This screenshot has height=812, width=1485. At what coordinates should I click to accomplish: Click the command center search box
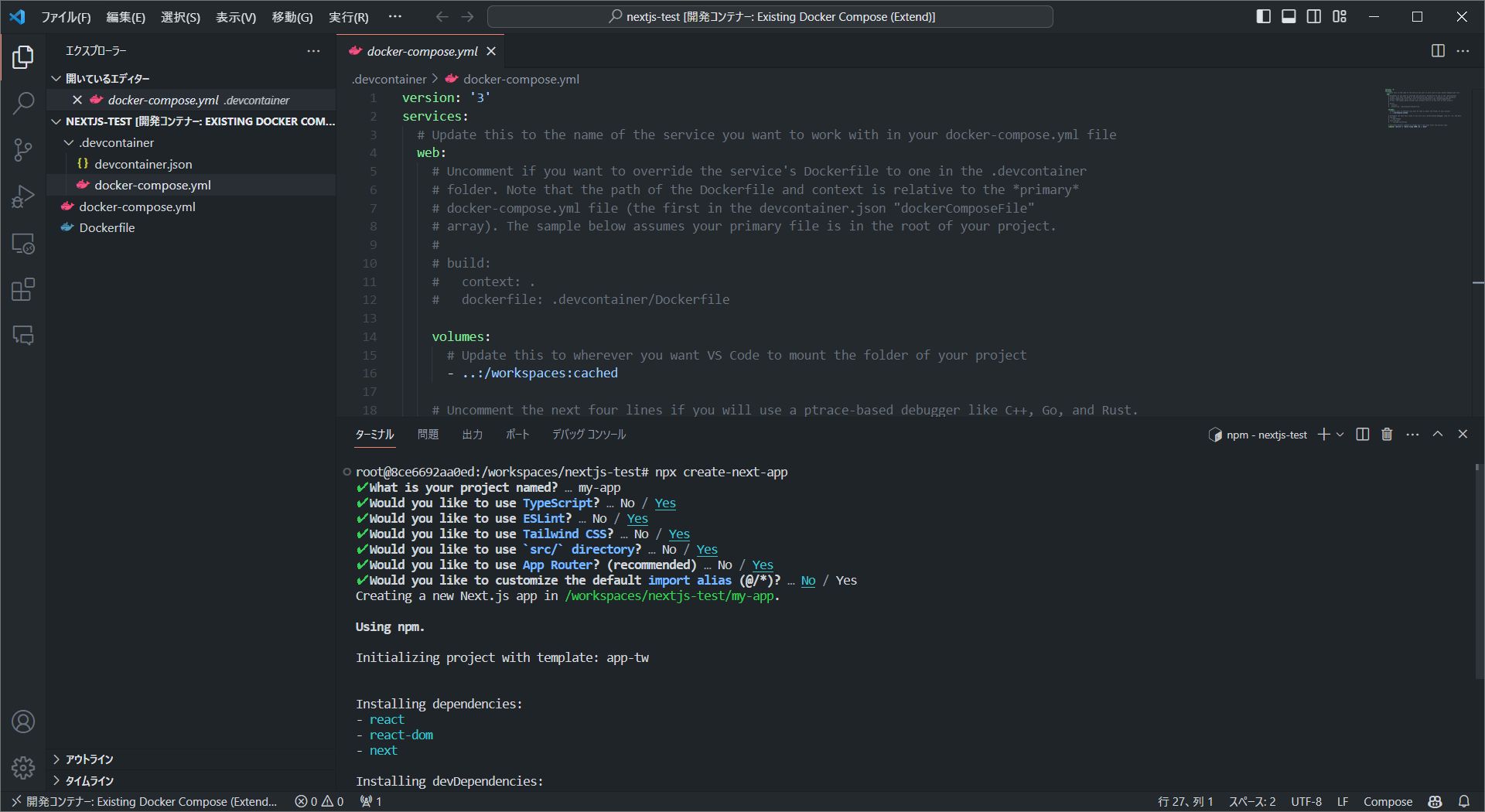(x=770, y=17)
